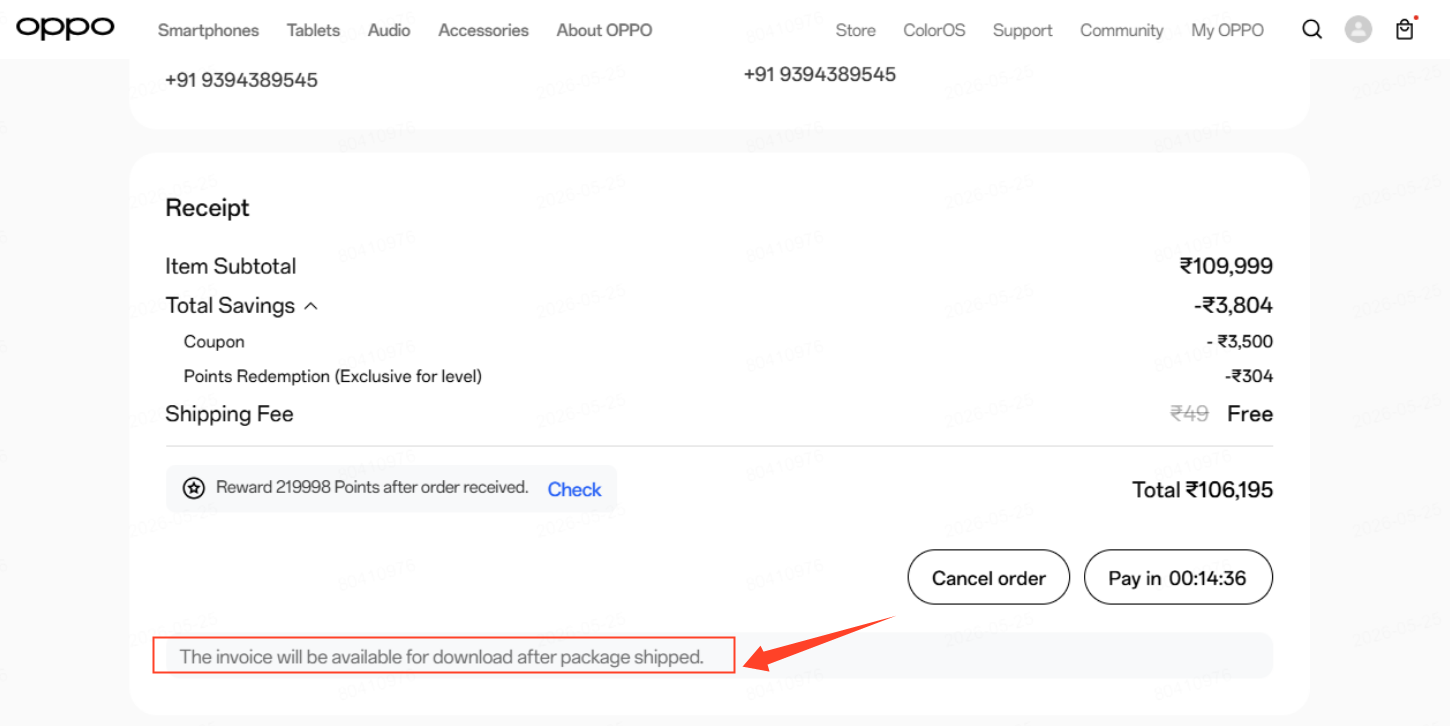Select the -₹3,804 savings amount
1450x726 pixels.
coord(1233,306)
